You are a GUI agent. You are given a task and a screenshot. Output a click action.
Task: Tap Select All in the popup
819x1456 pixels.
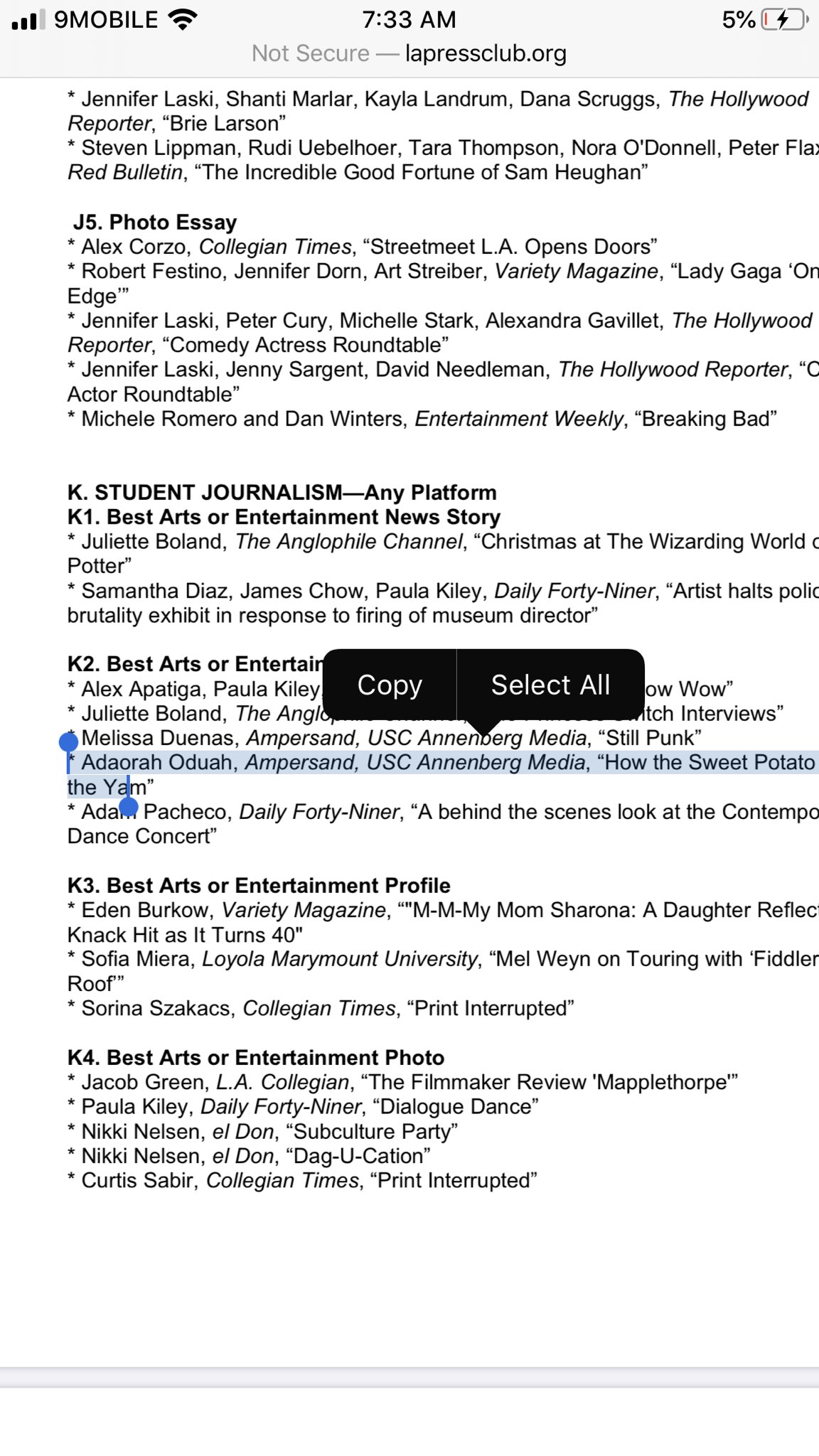[550, 685]
